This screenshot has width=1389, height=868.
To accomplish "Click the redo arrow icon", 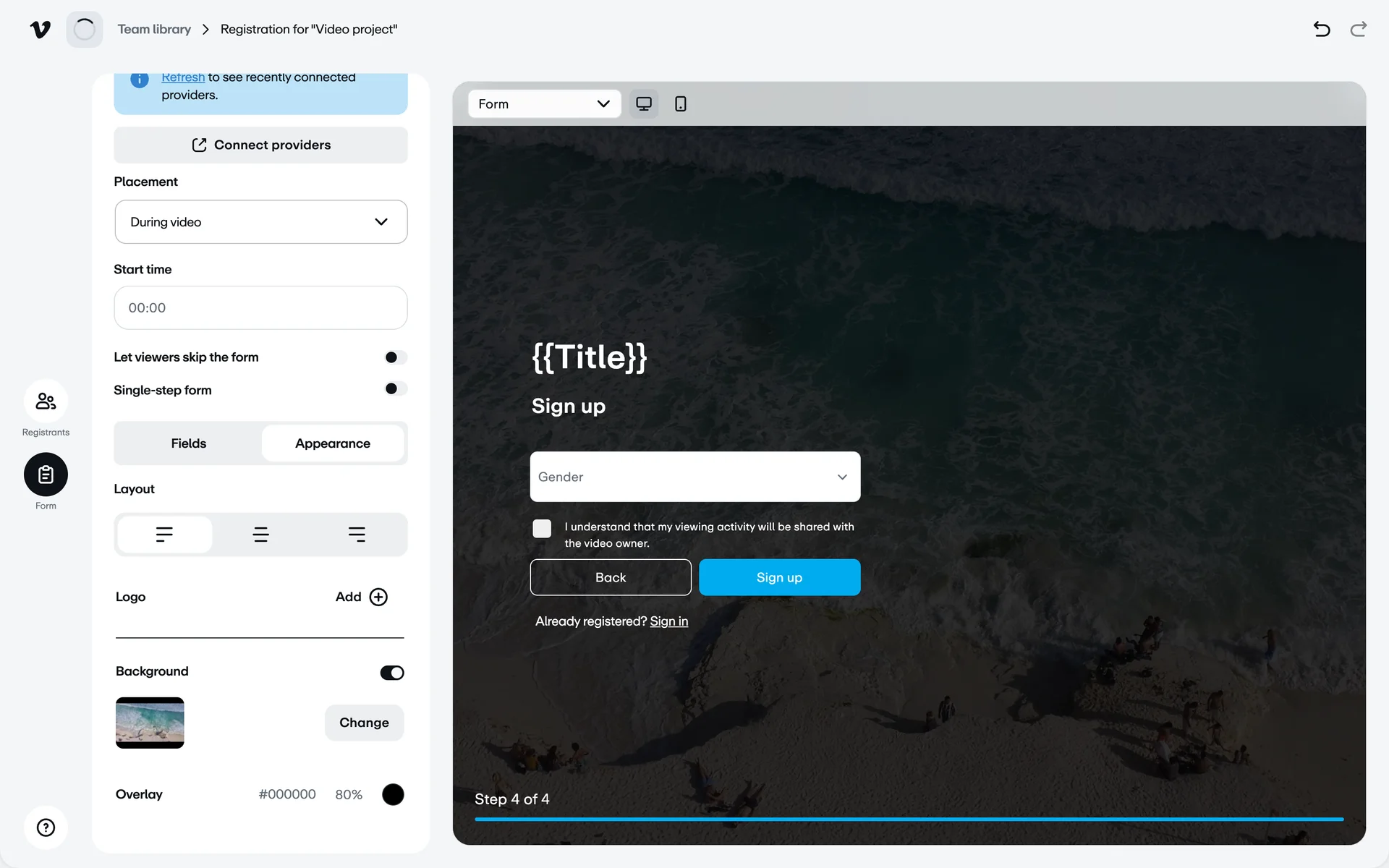I will coord(1358,29).
